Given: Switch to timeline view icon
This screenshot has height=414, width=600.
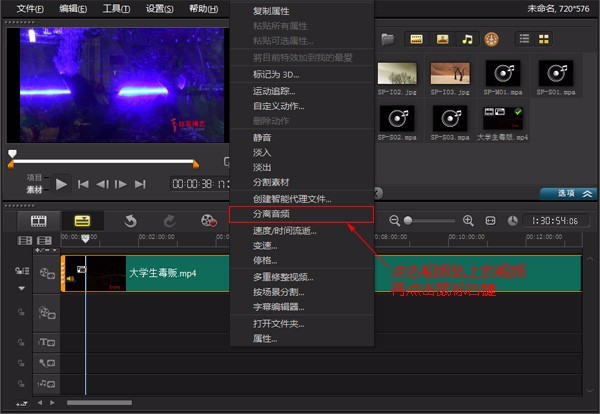Looking at the screenshot, I should (x=82, y=221).
